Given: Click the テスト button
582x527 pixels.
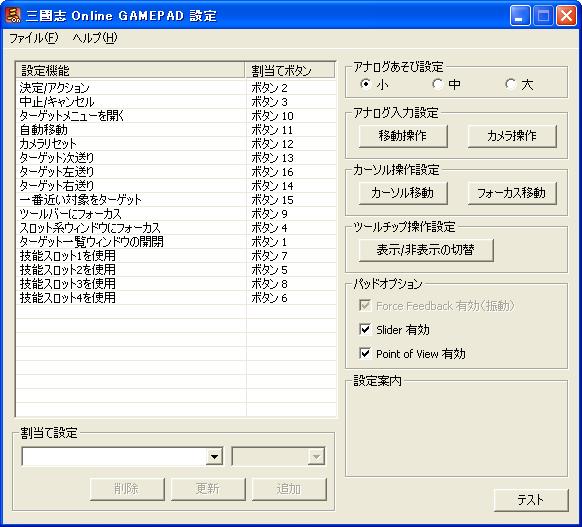Looking at the screenshot, I should (531, 500).
